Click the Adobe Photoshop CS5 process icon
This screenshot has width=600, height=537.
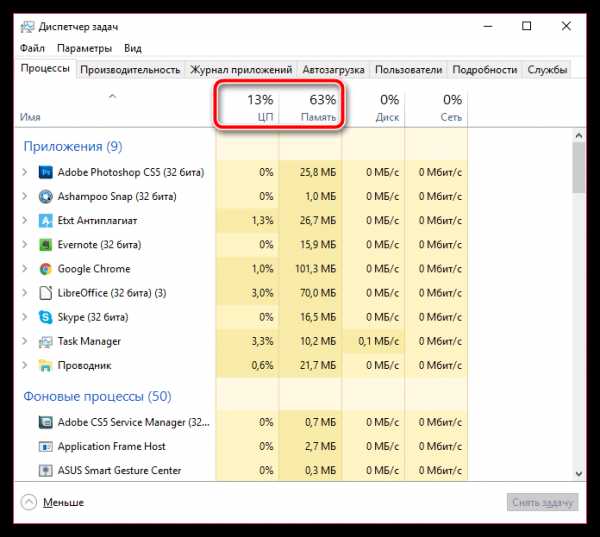[46, 173]
